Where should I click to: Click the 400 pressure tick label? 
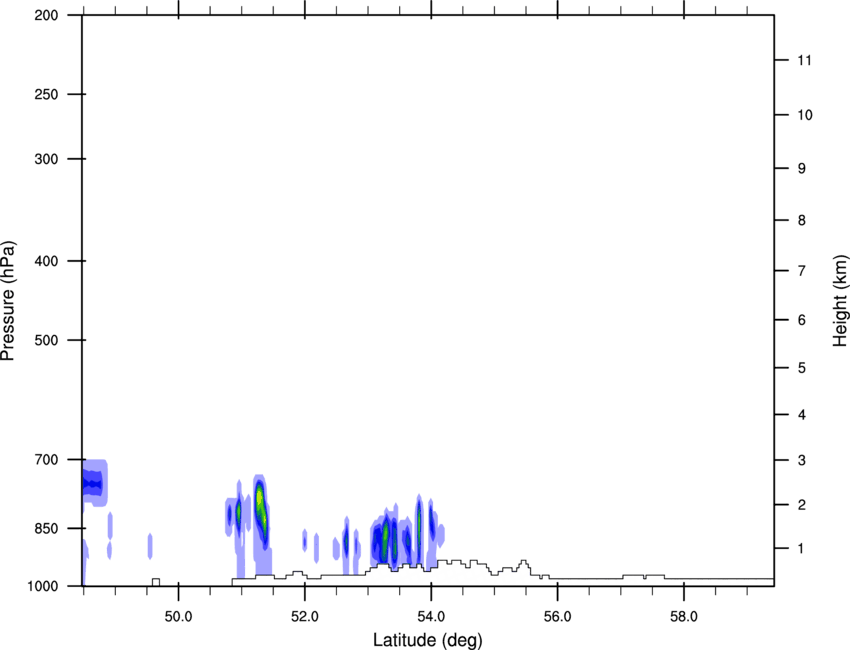point(46,261)
